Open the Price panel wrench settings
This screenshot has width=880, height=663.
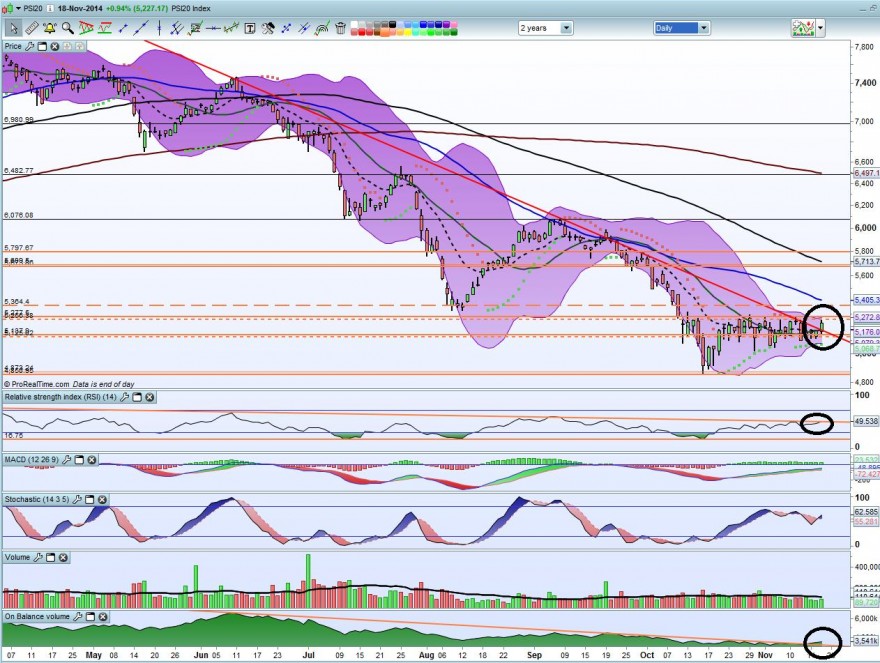pyautogui.click(x=29, y=47)
